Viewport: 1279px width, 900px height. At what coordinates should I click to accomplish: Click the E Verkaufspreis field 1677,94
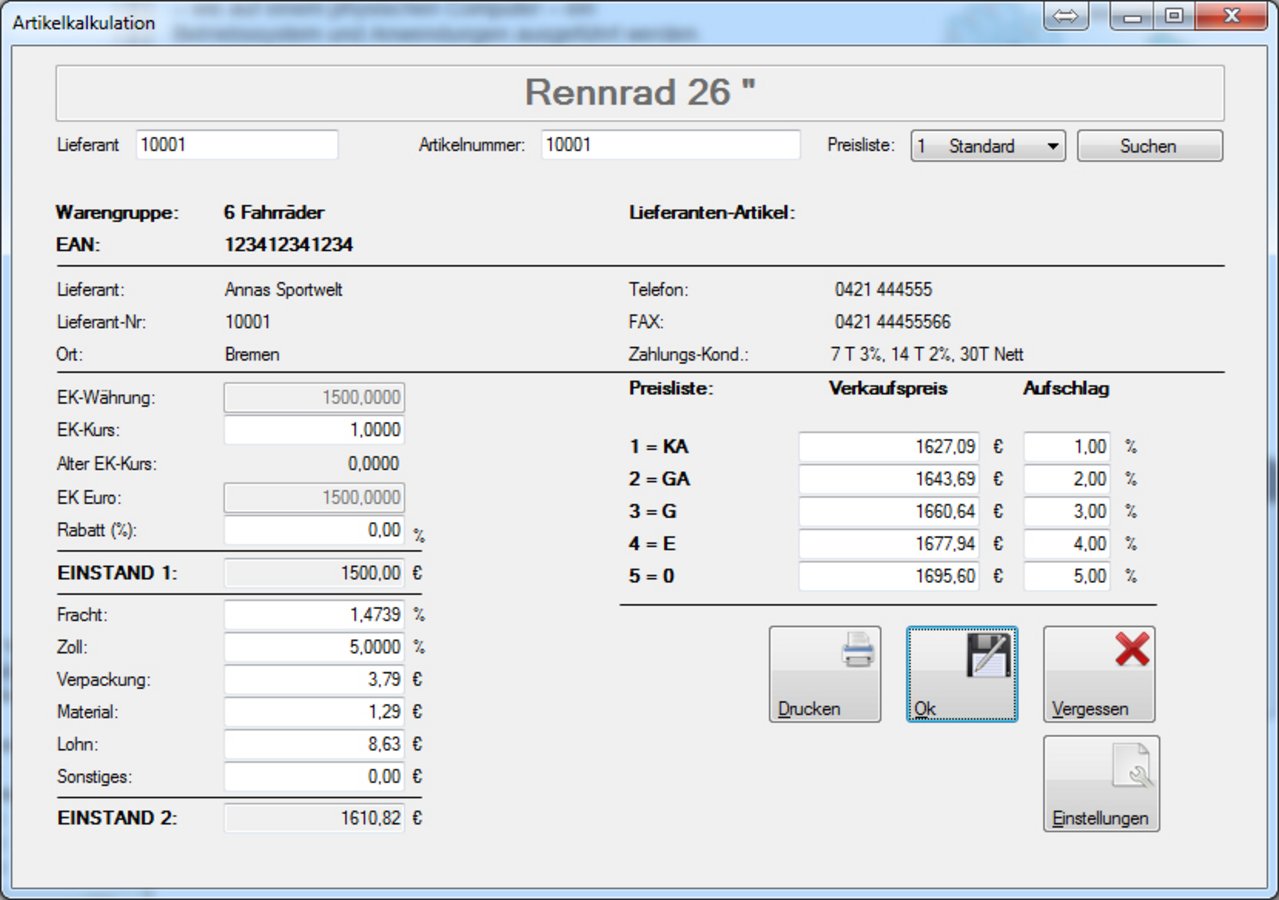[889, 544]
